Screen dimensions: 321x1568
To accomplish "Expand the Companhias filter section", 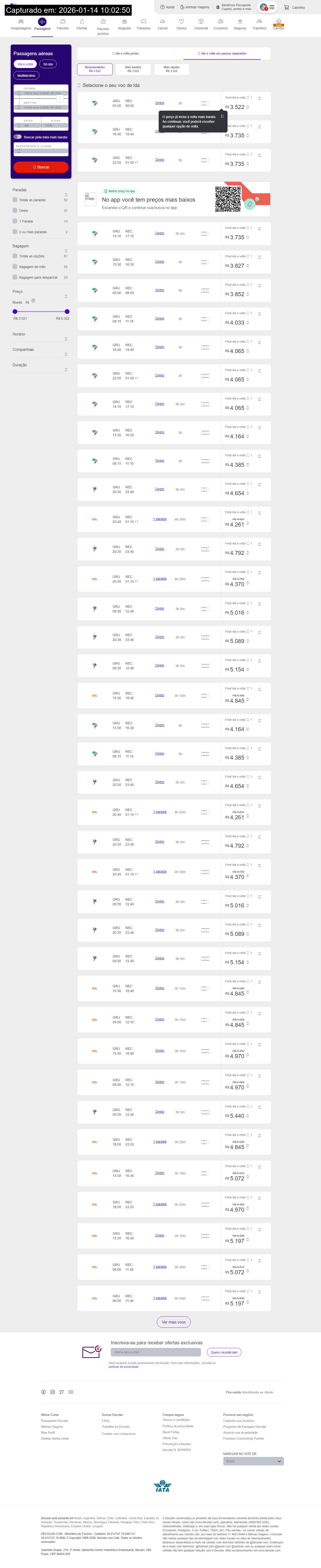I will pyautogui.click(x=66, y=354).
